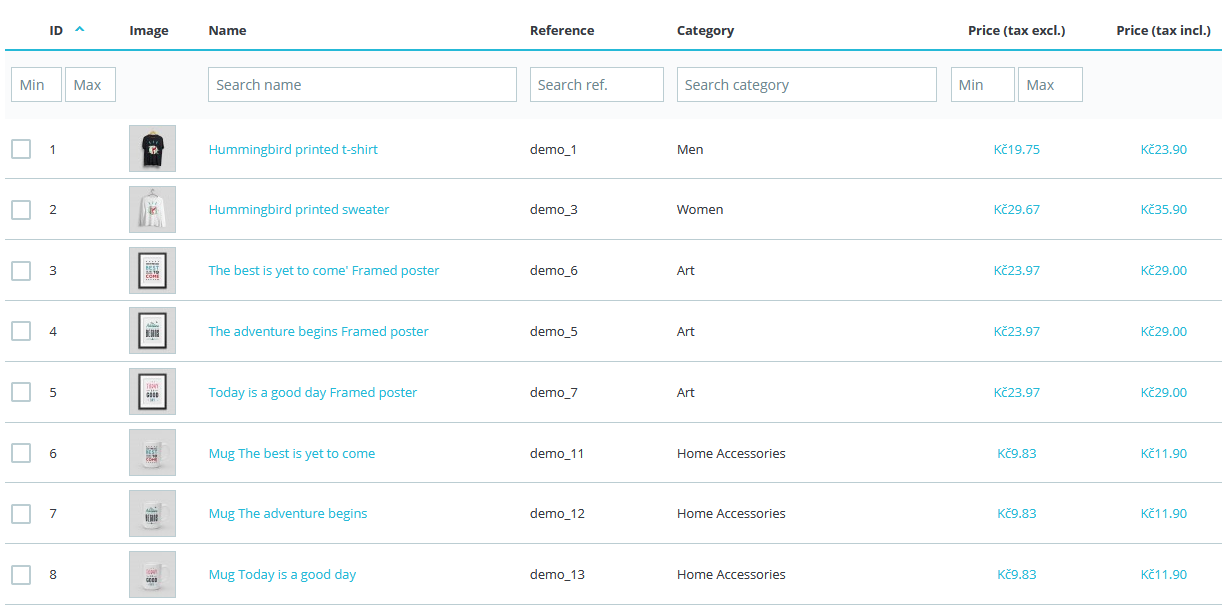Open the Today is a good day poster thumbnail

click(152, 392)
